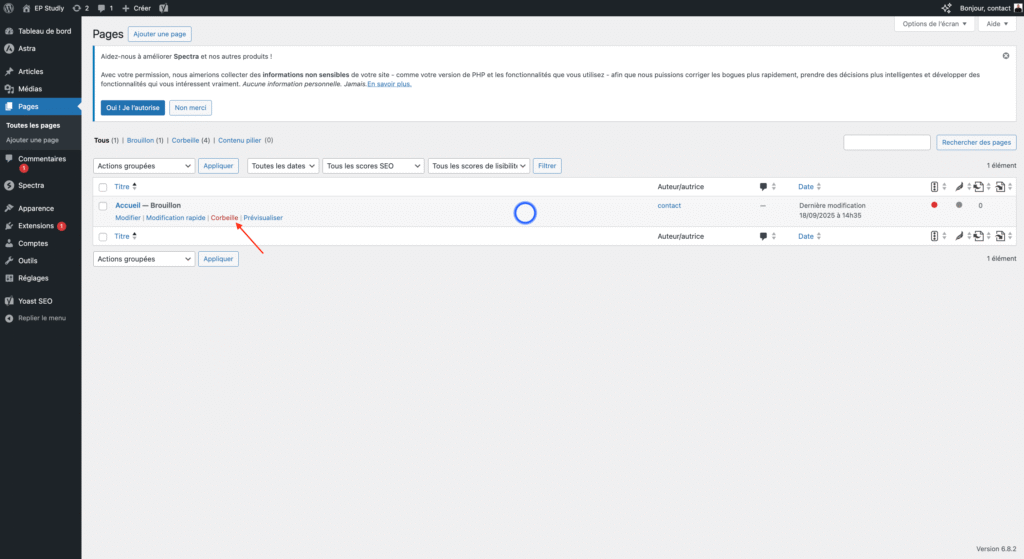Open the bottom Actions groupées dropdown
1024x559 pixels.
[144, 259]
